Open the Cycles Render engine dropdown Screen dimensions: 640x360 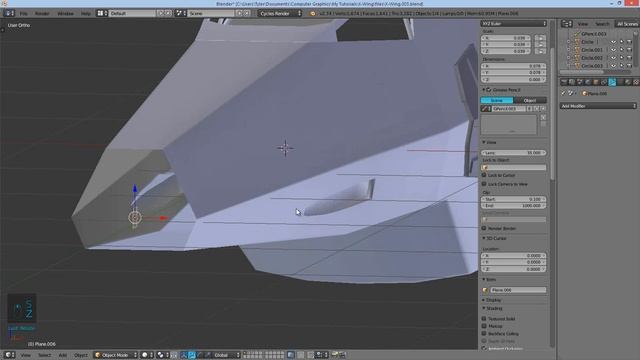point(280,13)
